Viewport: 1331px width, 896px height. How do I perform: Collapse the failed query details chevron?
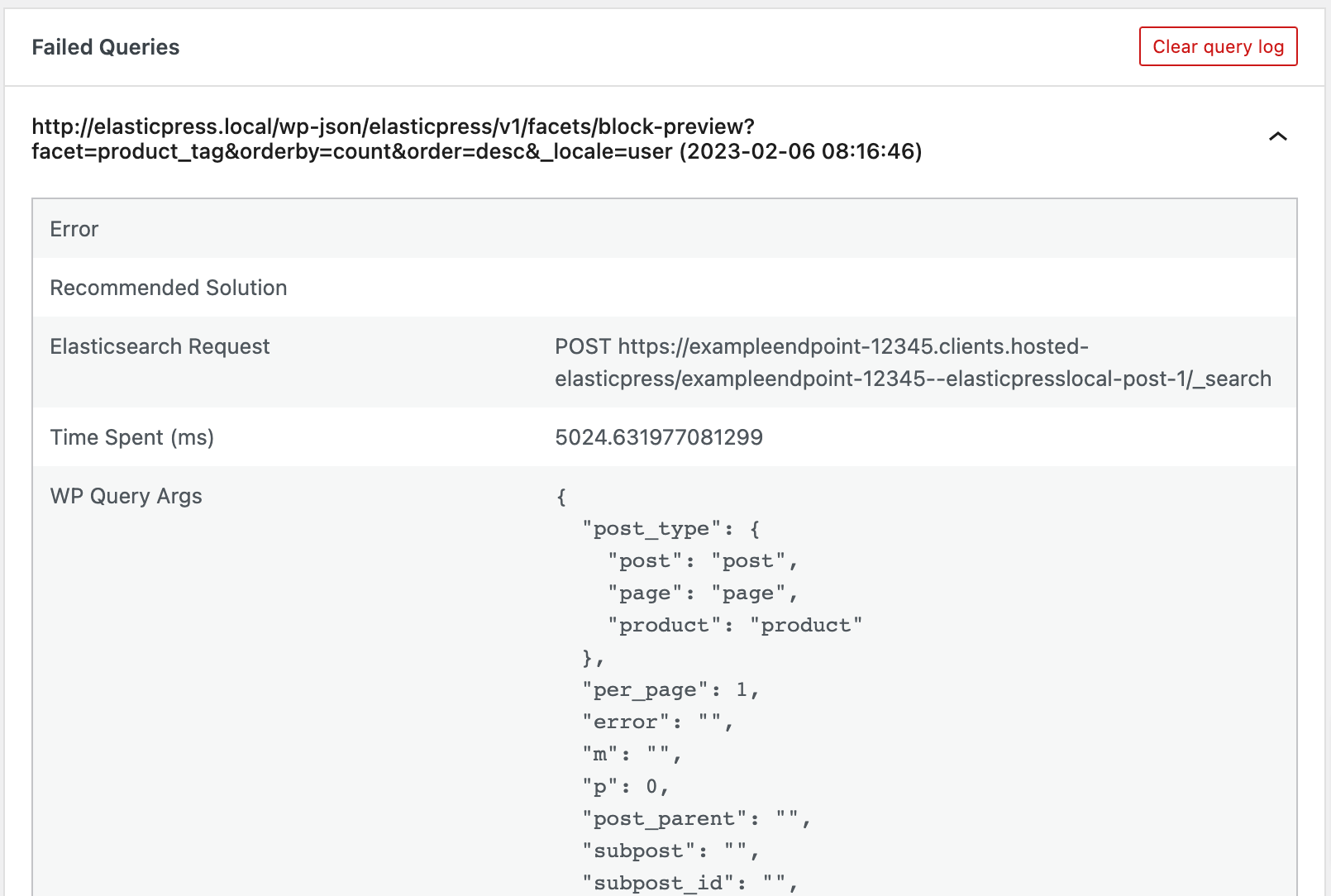coord(1277,136)
